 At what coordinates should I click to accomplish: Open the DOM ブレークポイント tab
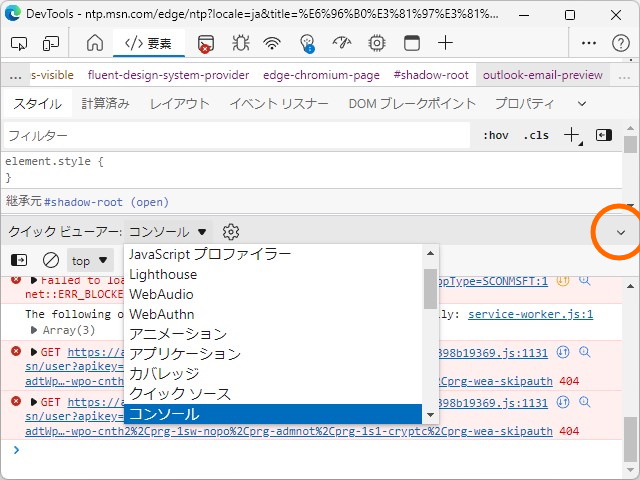pos(412,104)
